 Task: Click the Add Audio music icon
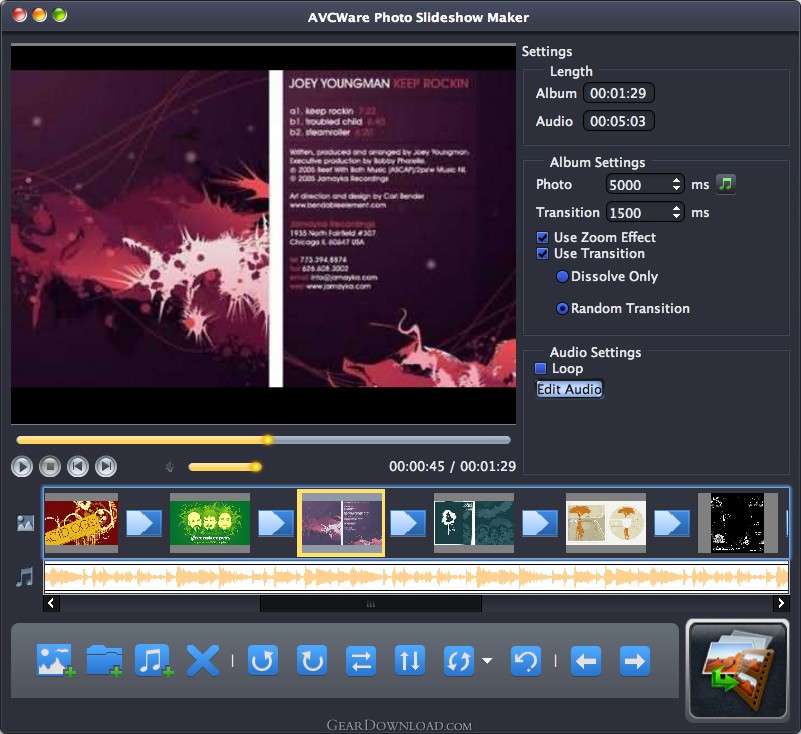pyautogui.click(x=153, y=660)
